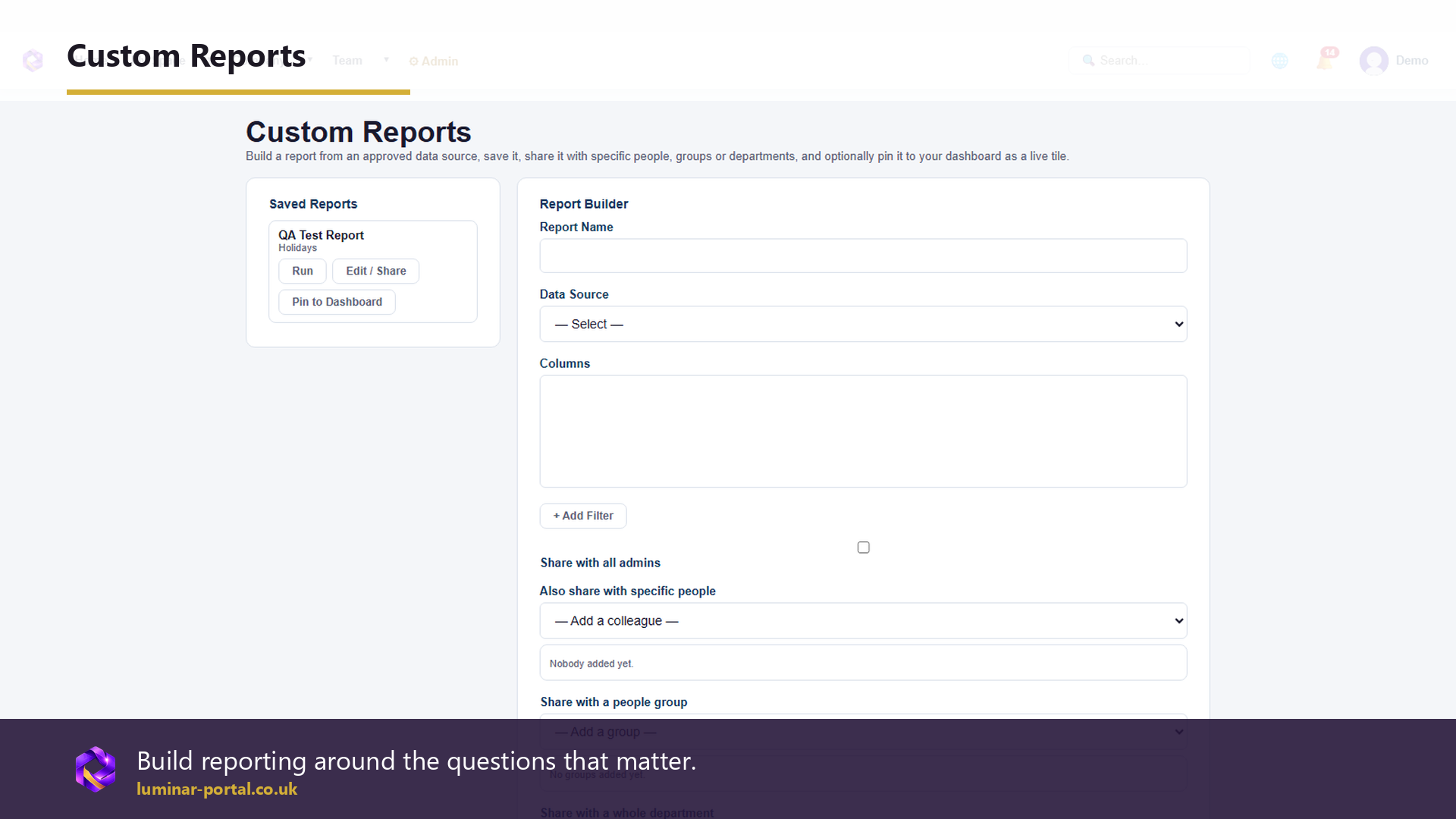The width and height of the screenshot is (1456, 819).
Task: Open the notifications bell icon
Action: 1326,60
